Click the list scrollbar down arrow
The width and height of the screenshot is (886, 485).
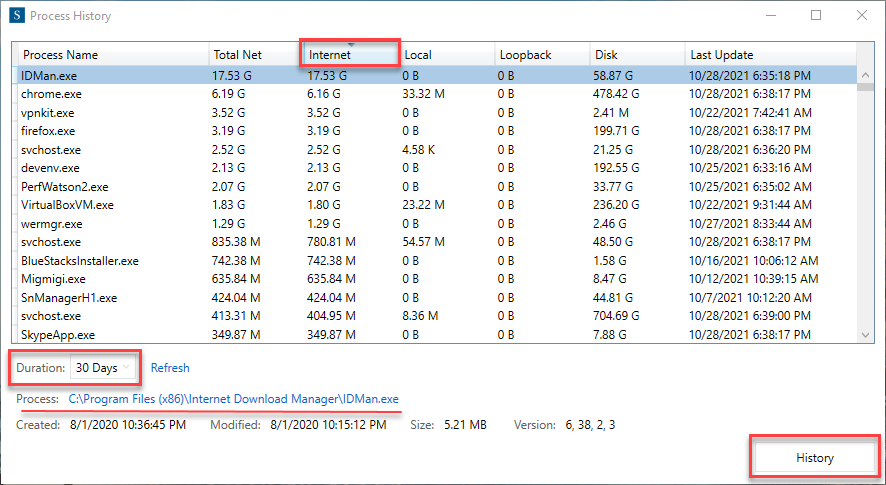(x=865, y=335)
